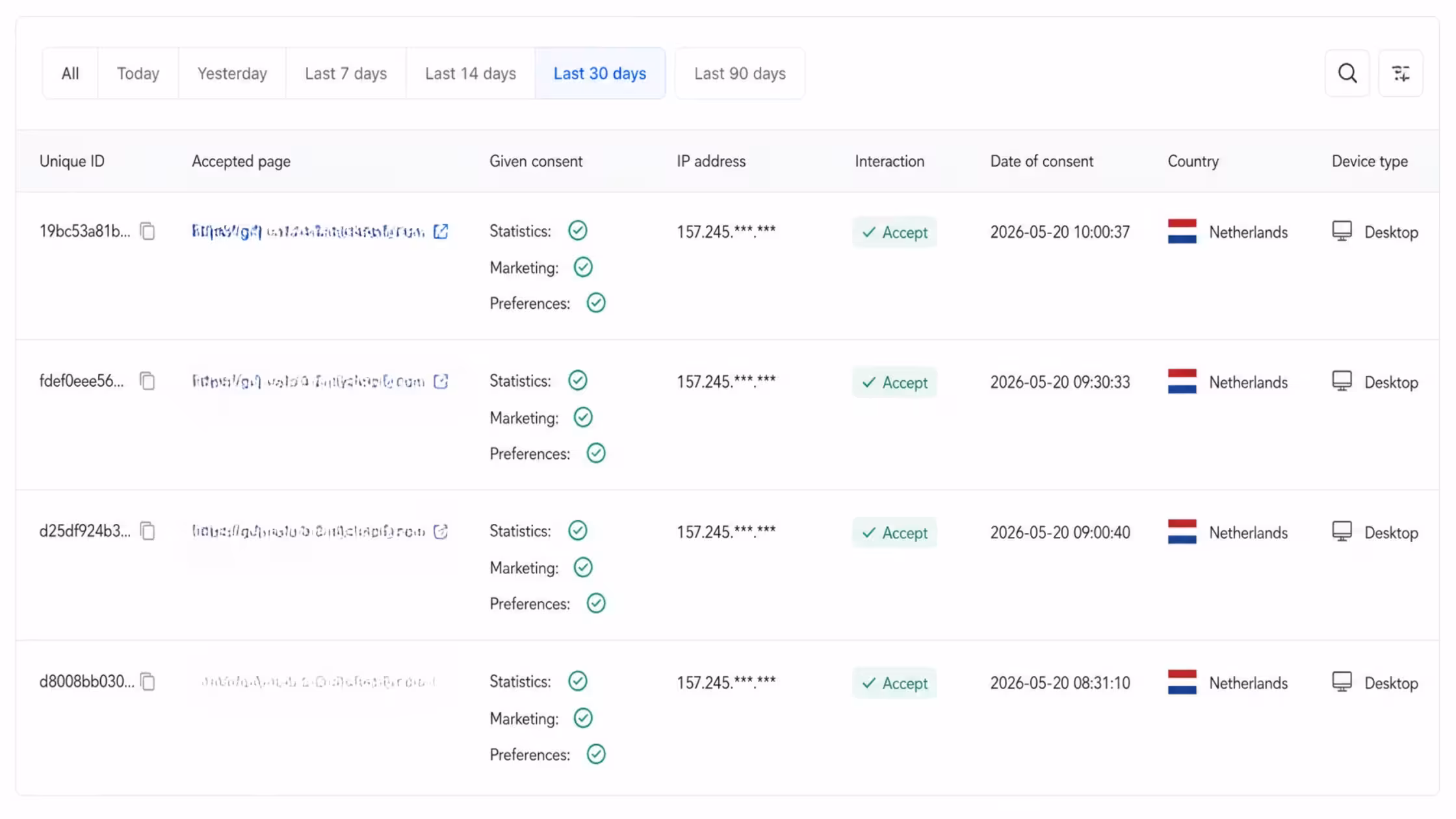Select date 2026-05-20 09:30:33
The width and height of the screenshot is (1456, 819).
pyautogui.click(x=1060, y=382)
